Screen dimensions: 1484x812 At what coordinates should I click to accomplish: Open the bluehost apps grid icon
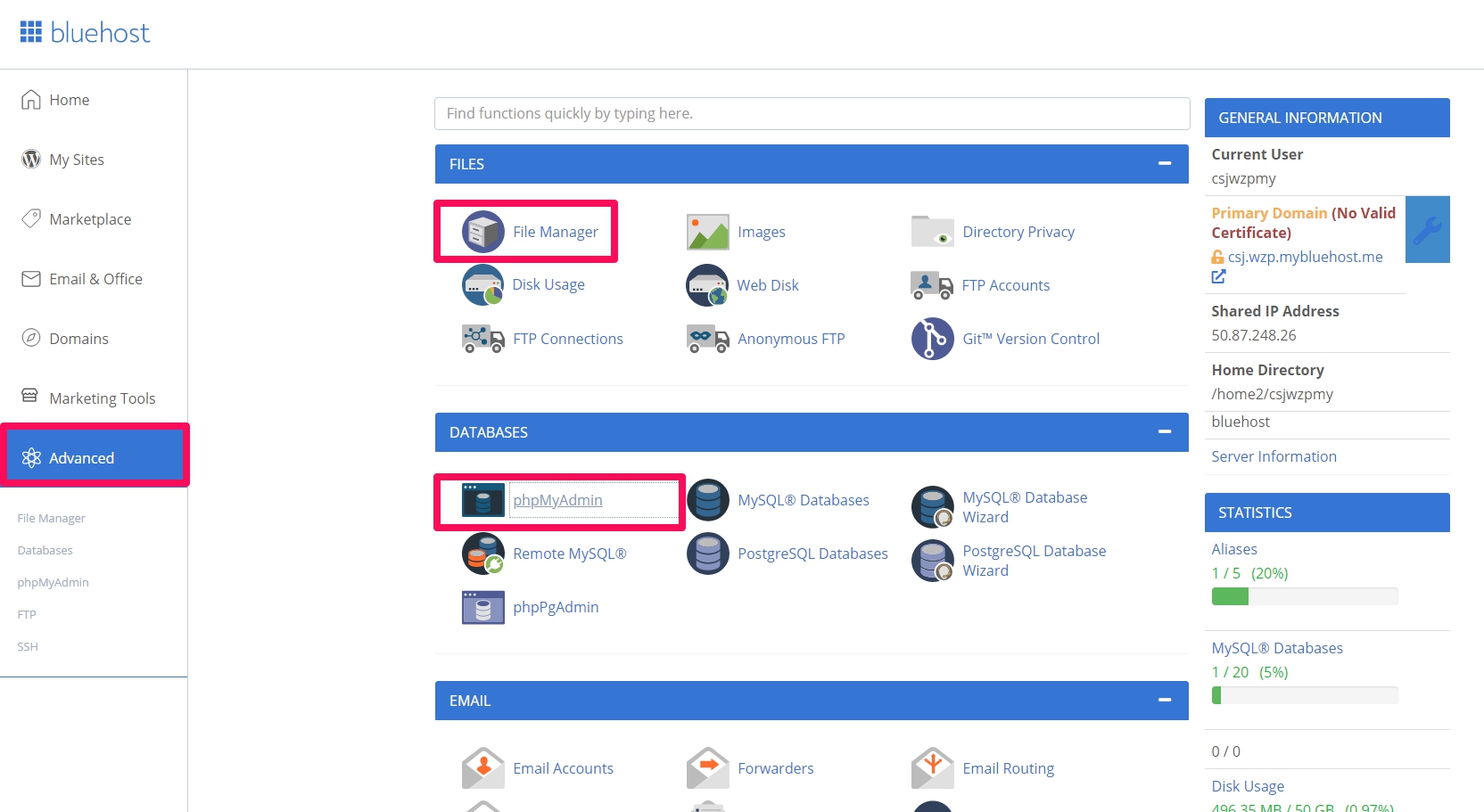coord(31,32)
